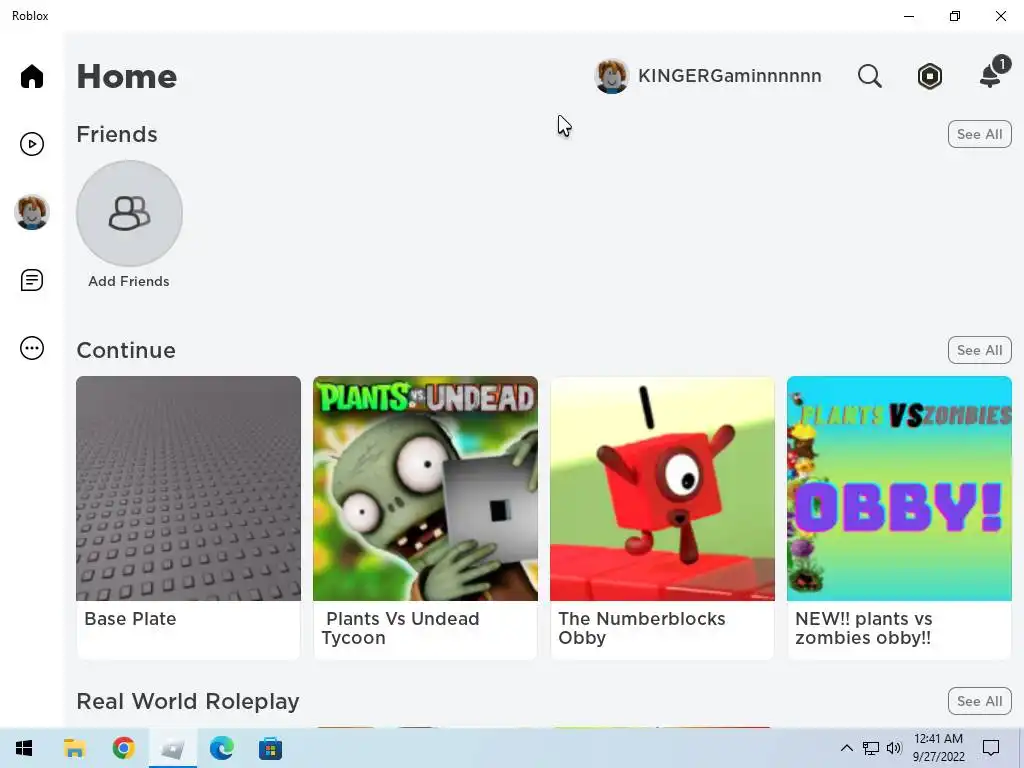Viewport: 1024px width, 768px height.
Task: Click the Plants Vs Undead Tycoon title
Action: pos(400,628)
